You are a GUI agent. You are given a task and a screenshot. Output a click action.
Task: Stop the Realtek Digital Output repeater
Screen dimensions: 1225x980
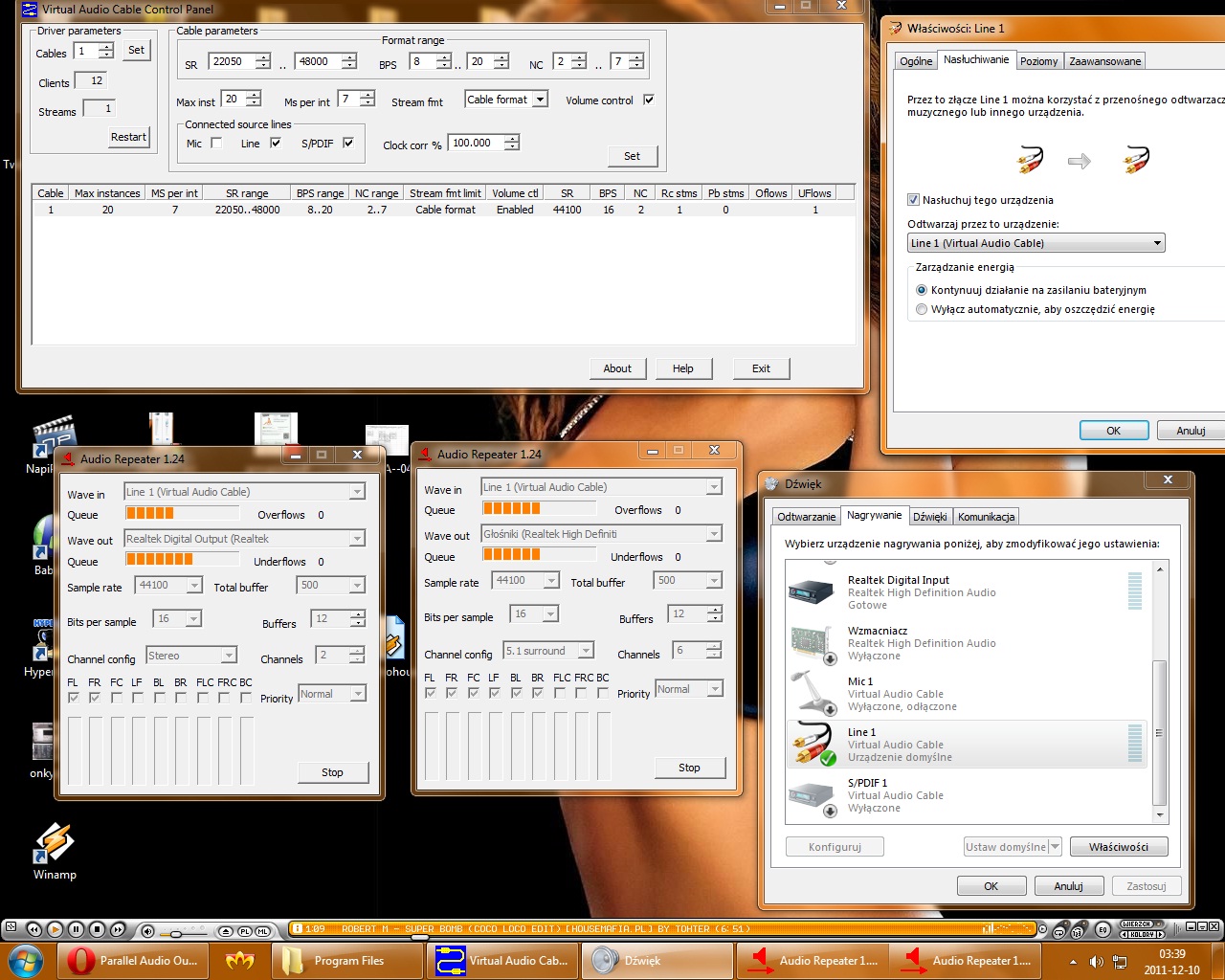coord(332,772)
